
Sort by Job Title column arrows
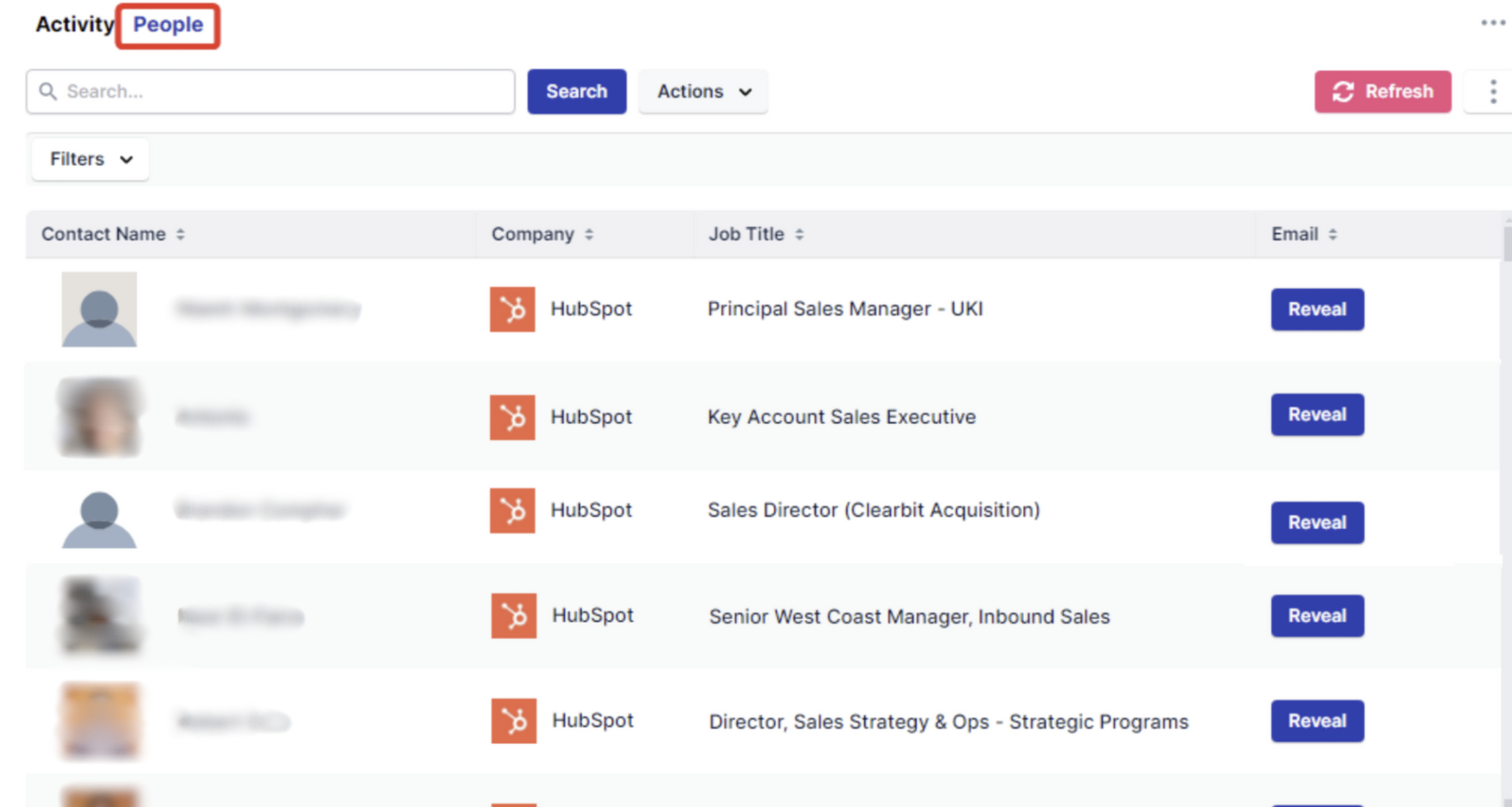point(799,234)
